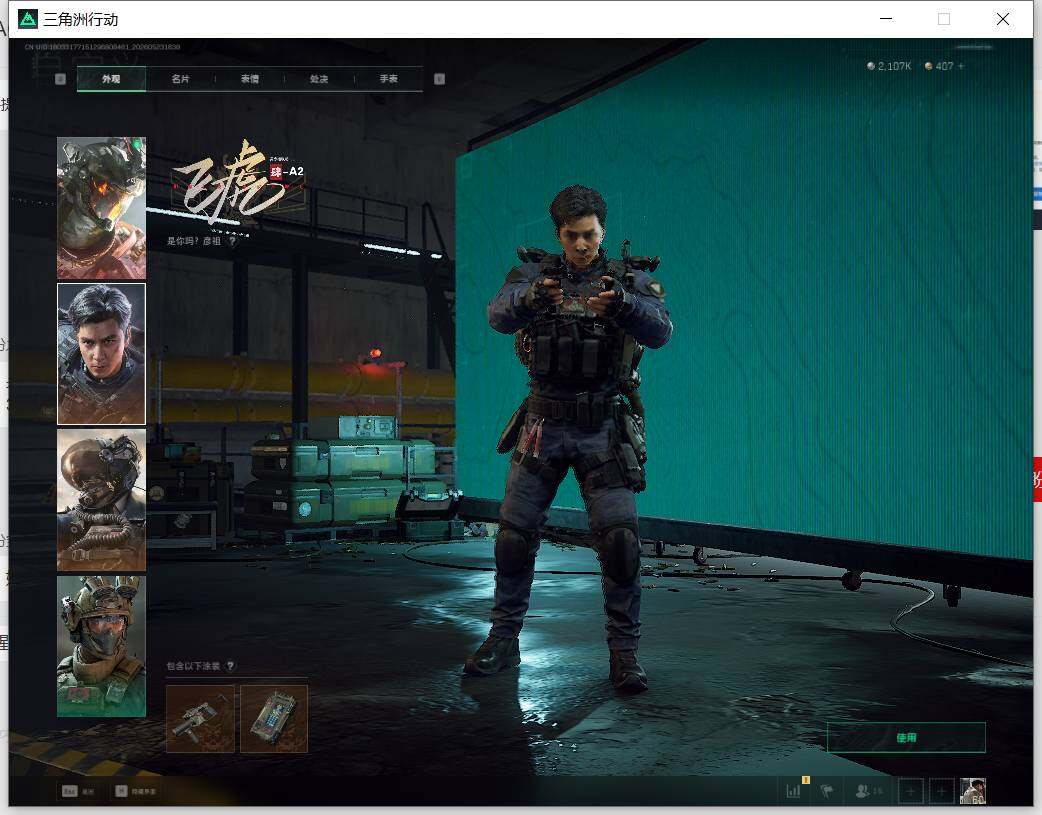Click the first empty squad plus slot

[910, 791]
